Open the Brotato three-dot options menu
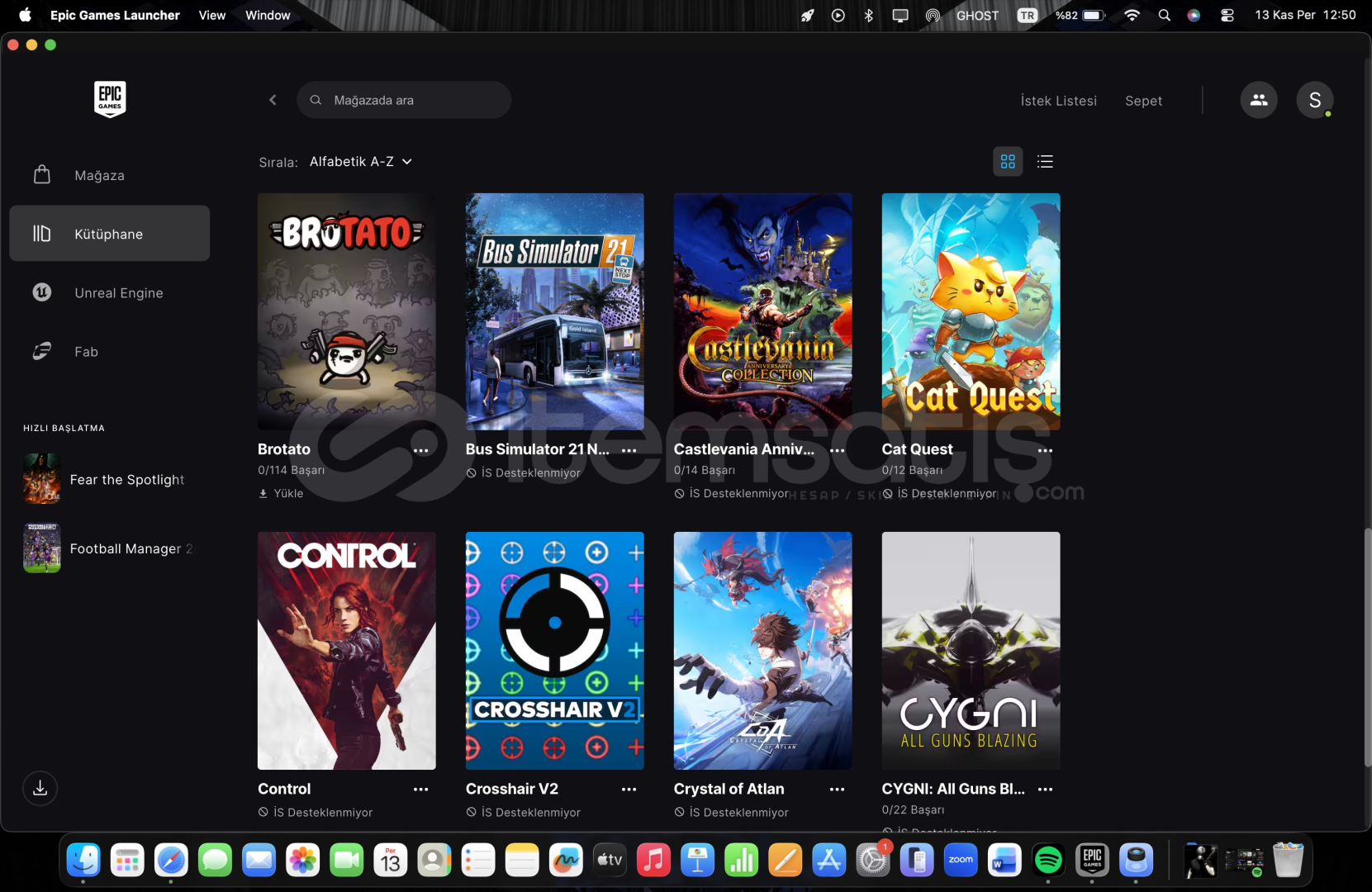The width and height of the screenshot is (1372, 892). point(420,450)
